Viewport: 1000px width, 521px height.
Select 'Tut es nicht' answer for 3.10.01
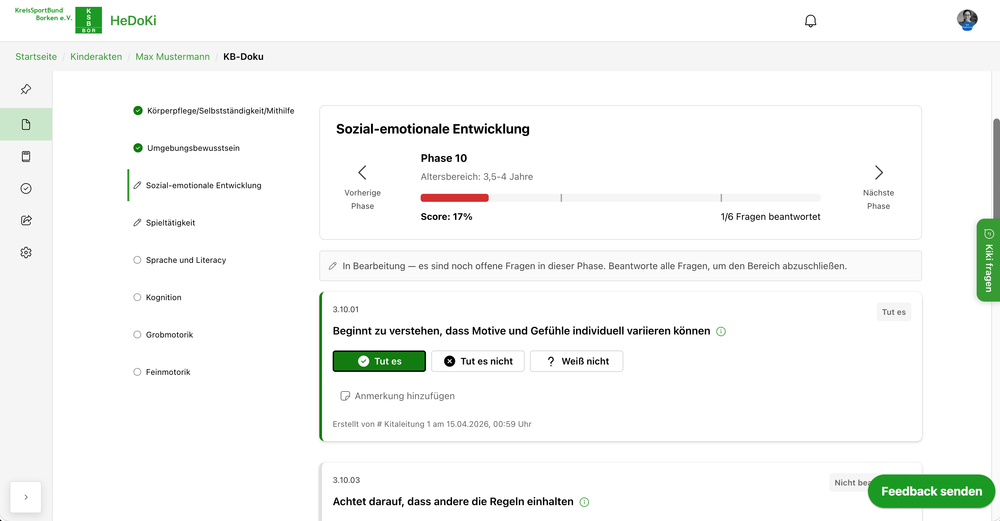coord(478,361)
